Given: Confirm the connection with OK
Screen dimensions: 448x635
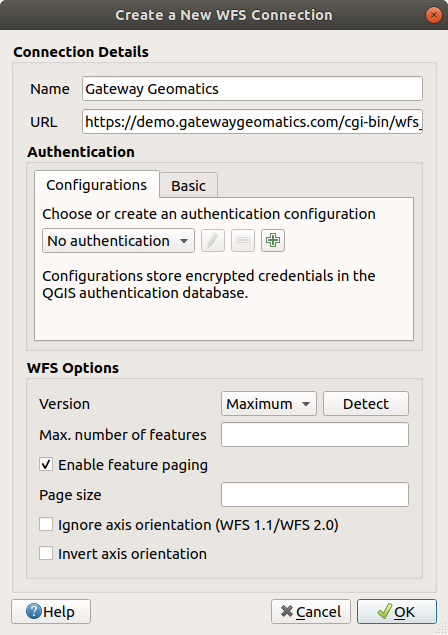Looking at the screenshot, I should (397, 612).
